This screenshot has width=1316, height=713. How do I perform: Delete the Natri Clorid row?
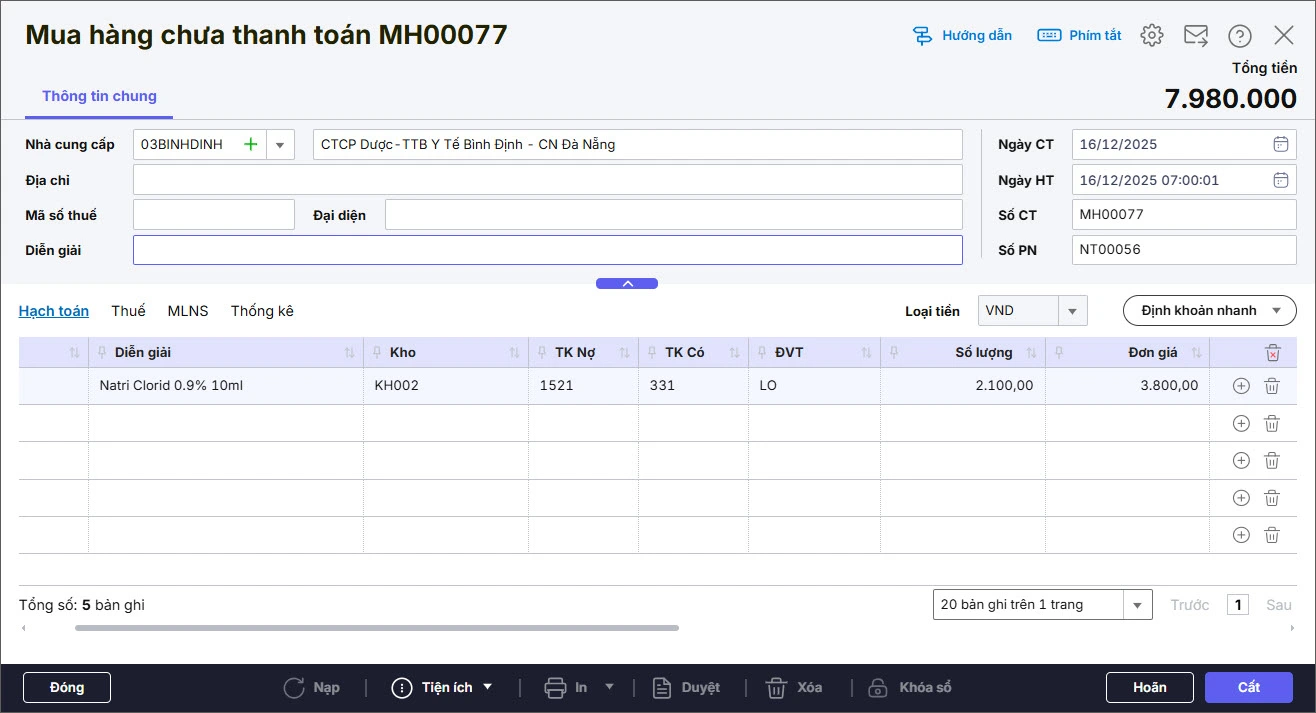pyautogui.click(x=1272, y=386)
